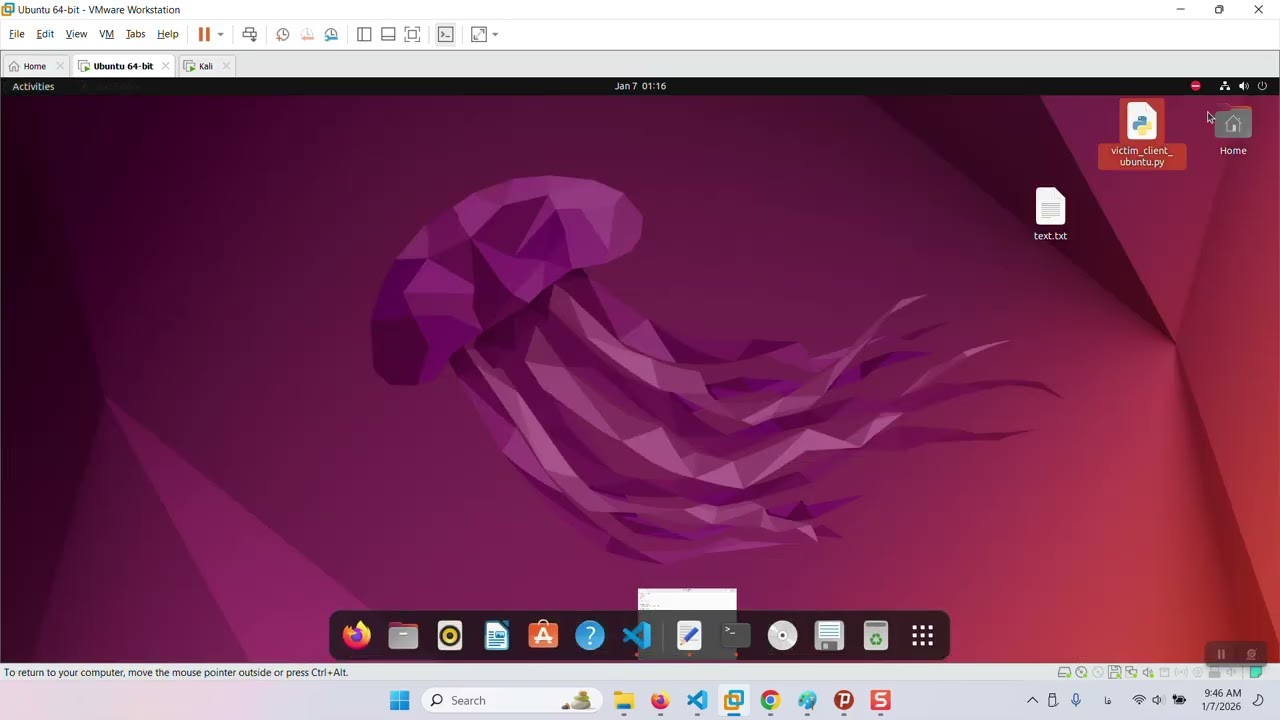Open Windows Start menu
Image resolution: width=1280 pixels, height=720 pixels.
tap(399, 700)
